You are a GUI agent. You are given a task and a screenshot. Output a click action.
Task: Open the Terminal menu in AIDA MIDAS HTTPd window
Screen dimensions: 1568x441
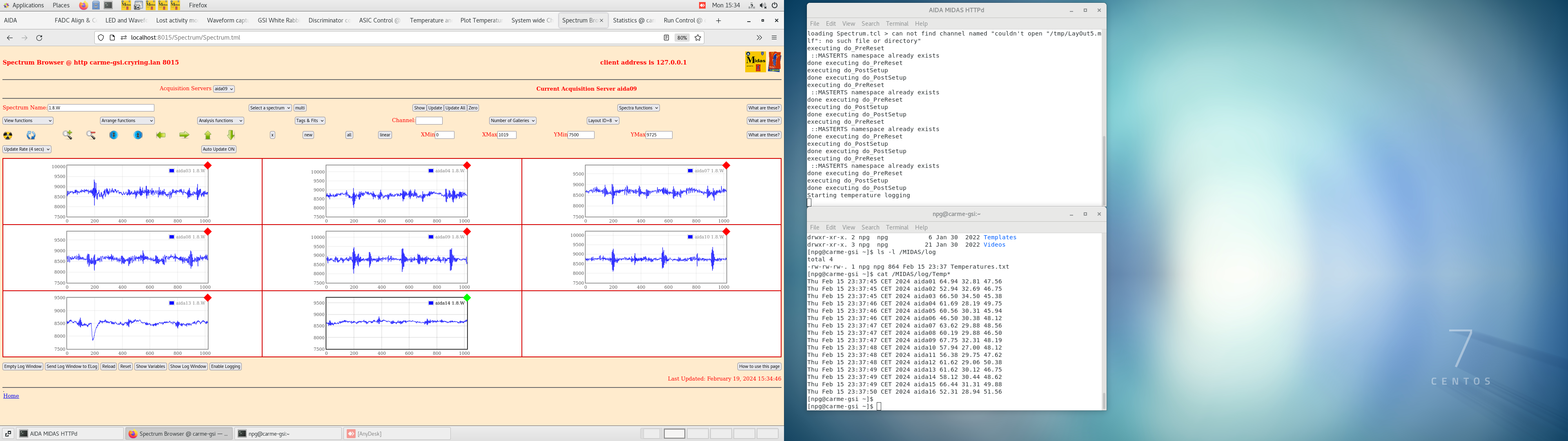[897, 24]
